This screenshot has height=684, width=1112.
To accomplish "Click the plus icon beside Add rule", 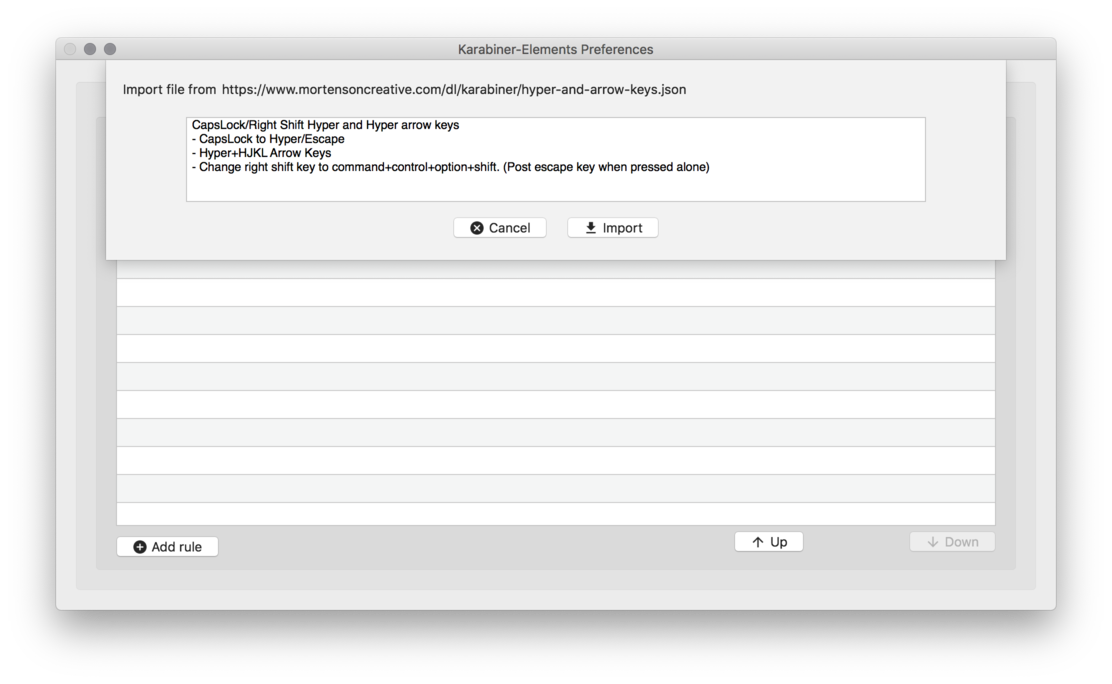I will coord(140,547).
